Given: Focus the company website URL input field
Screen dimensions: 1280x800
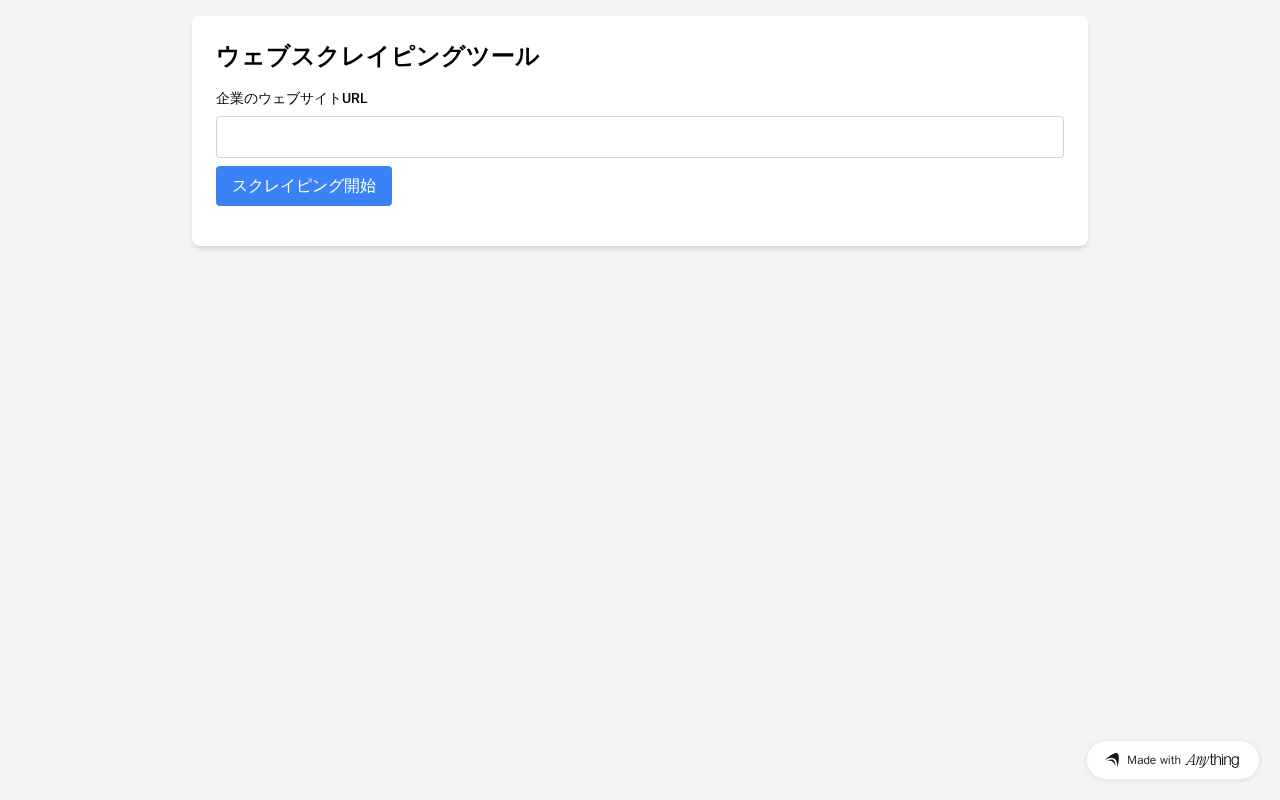Looking at the screenshot, I should click(x=640, y=137).
